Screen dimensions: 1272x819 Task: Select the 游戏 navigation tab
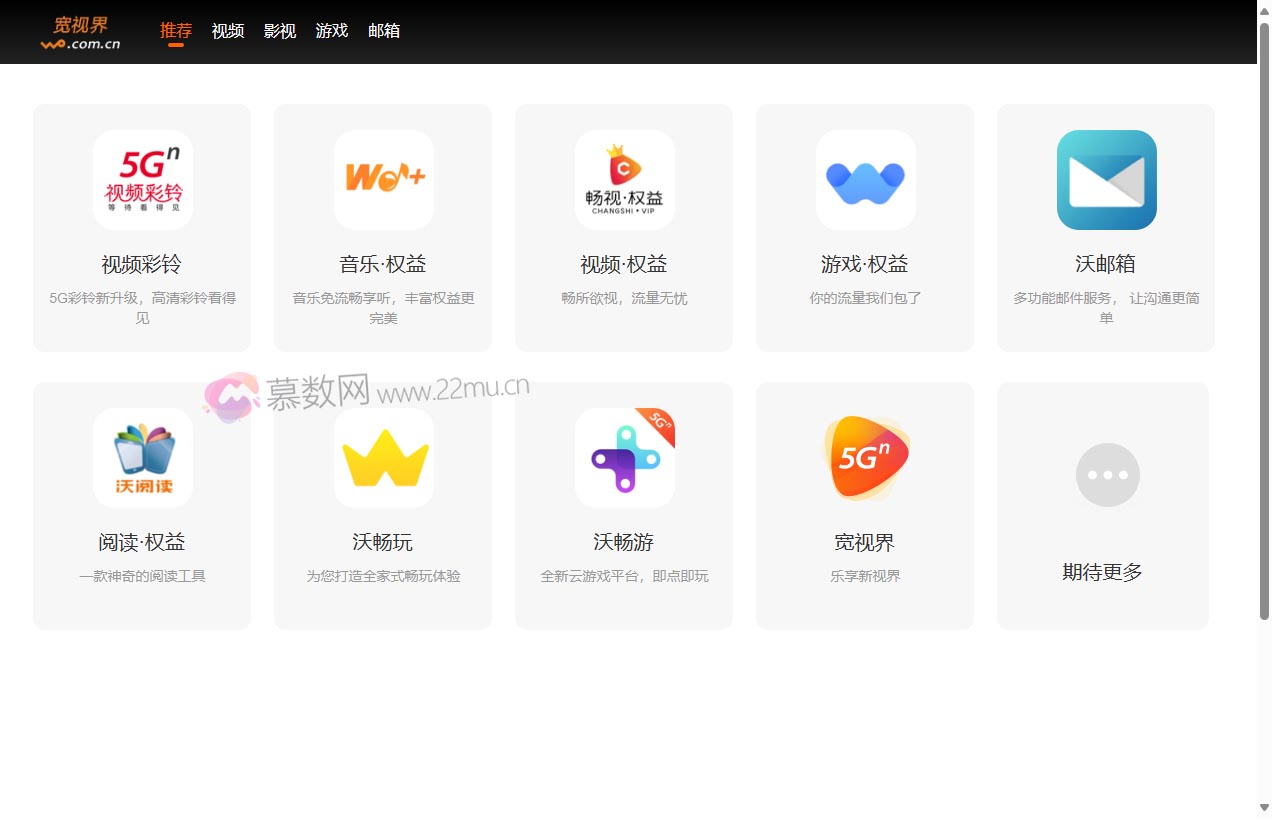pyautogui.click(x=332, y=31)
